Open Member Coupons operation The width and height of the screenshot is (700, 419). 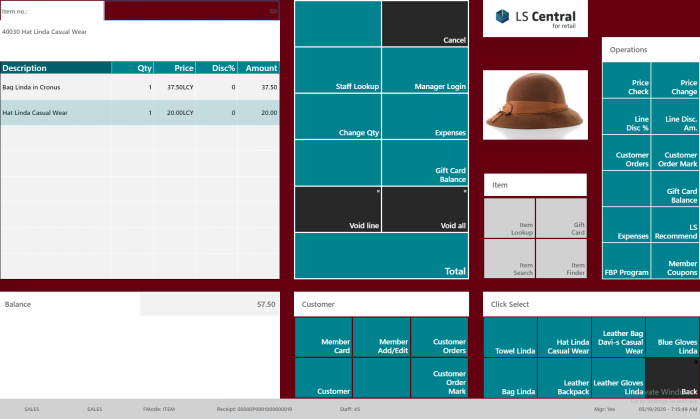pyautogui.click(x=675, y=261)
